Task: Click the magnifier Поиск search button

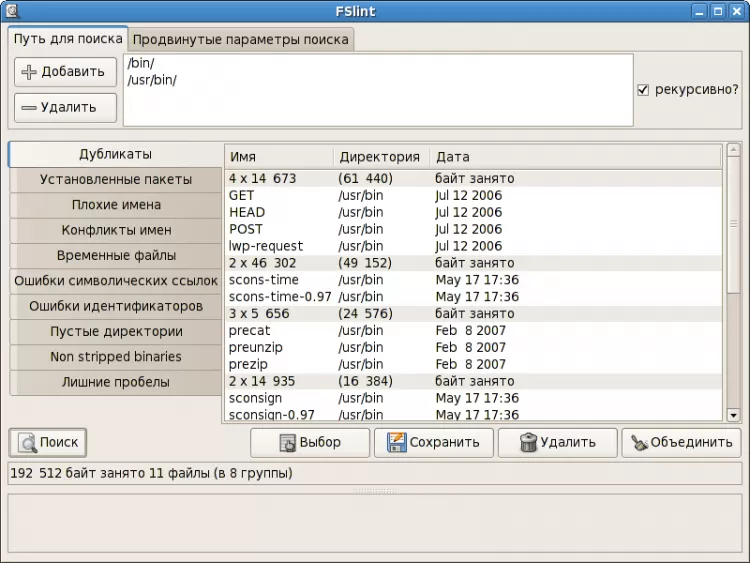Action: pyautogui.click(x=46, y=442)
